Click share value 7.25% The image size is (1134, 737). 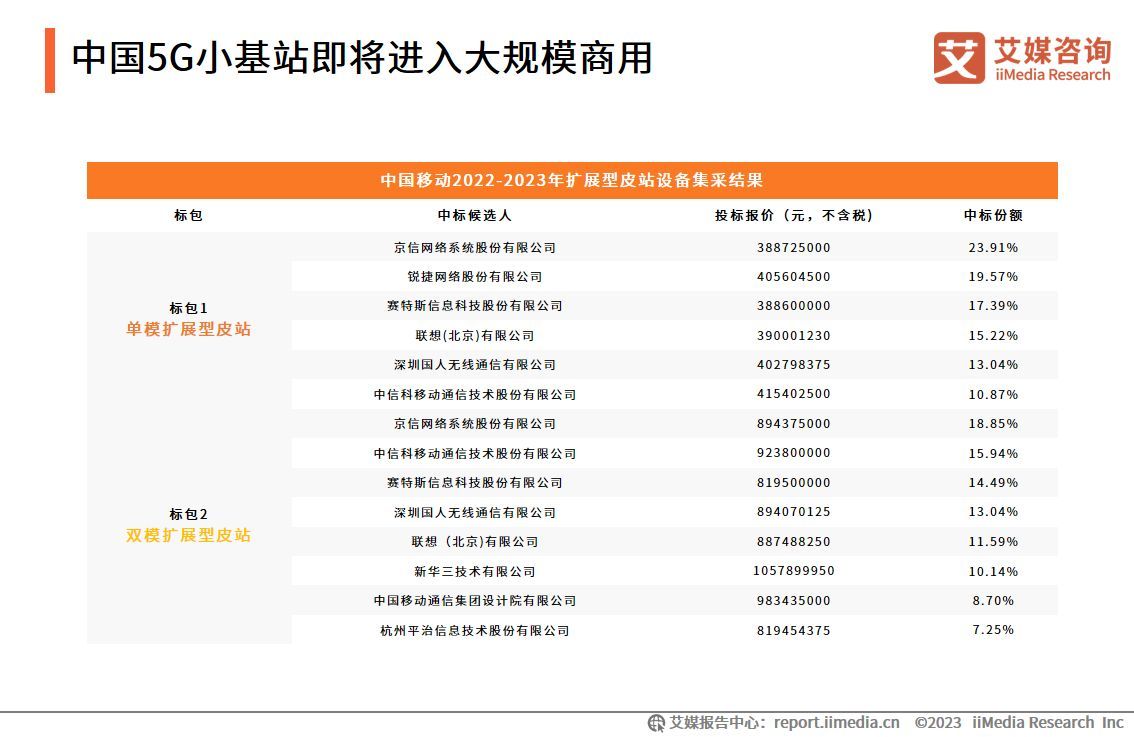coord(994,630)
